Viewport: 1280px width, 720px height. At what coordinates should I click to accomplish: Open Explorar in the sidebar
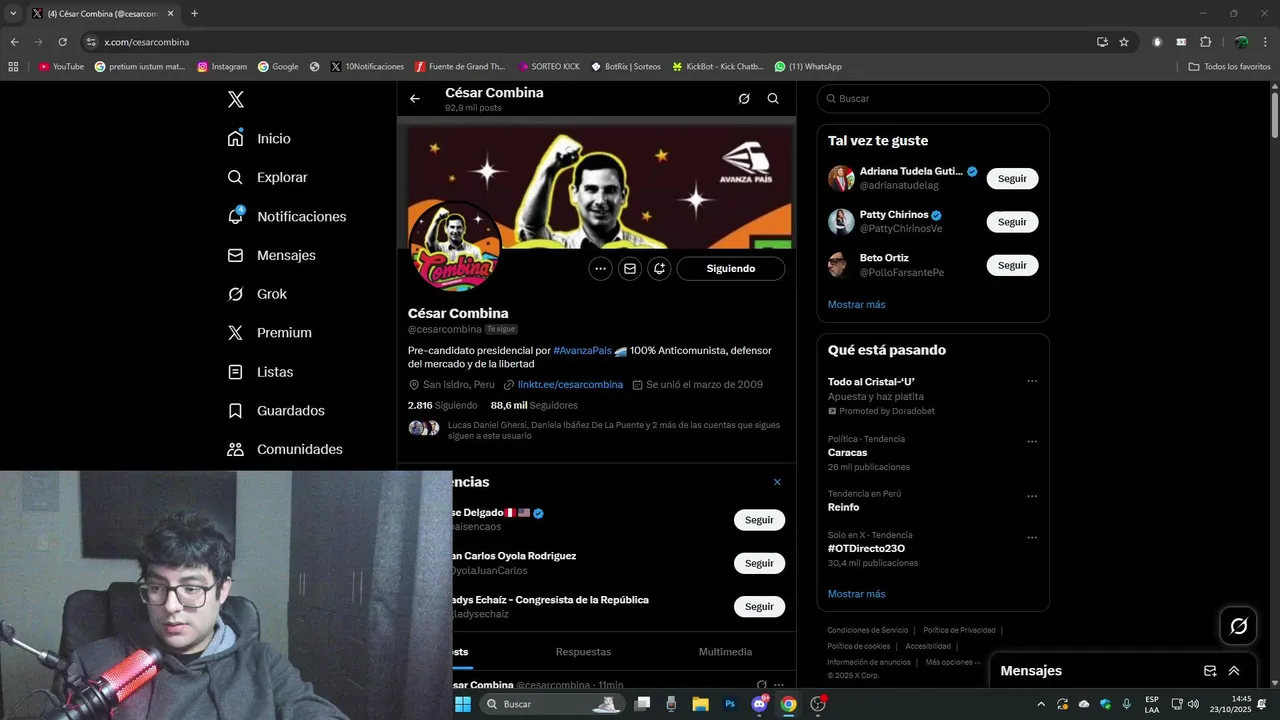[x=267, y=177]
